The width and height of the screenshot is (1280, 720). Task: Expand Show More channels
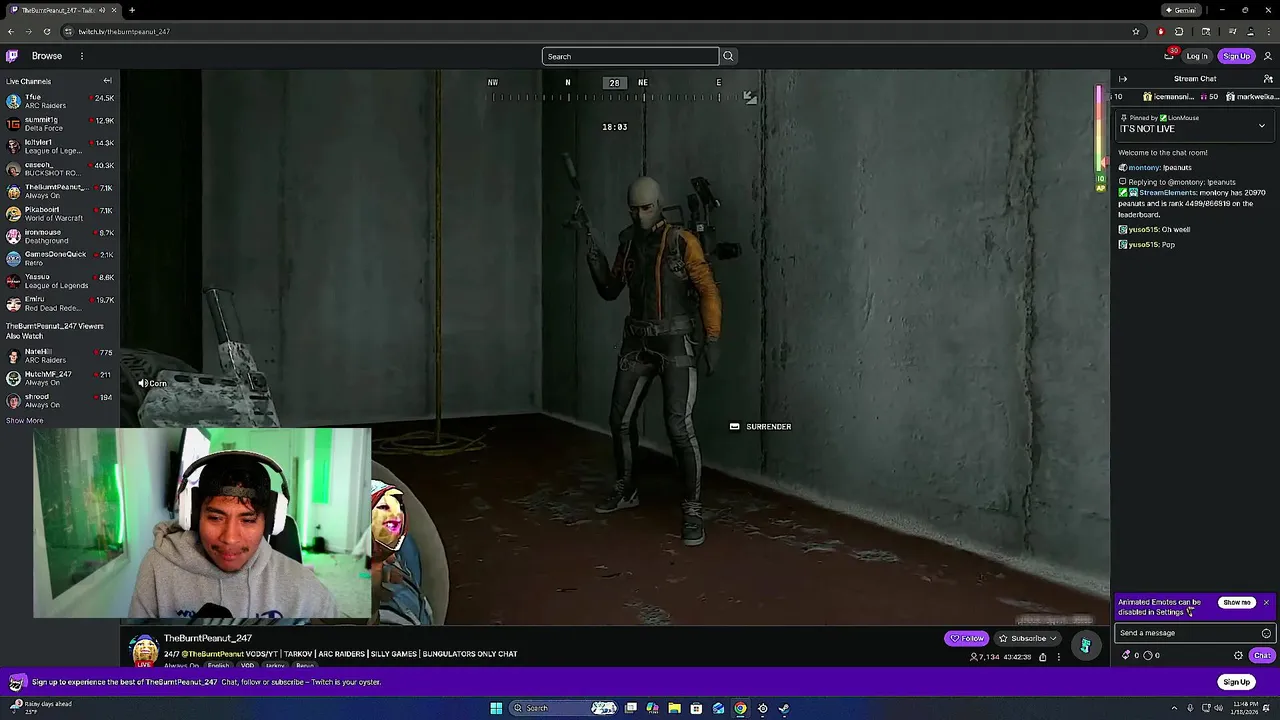(25, 420)
